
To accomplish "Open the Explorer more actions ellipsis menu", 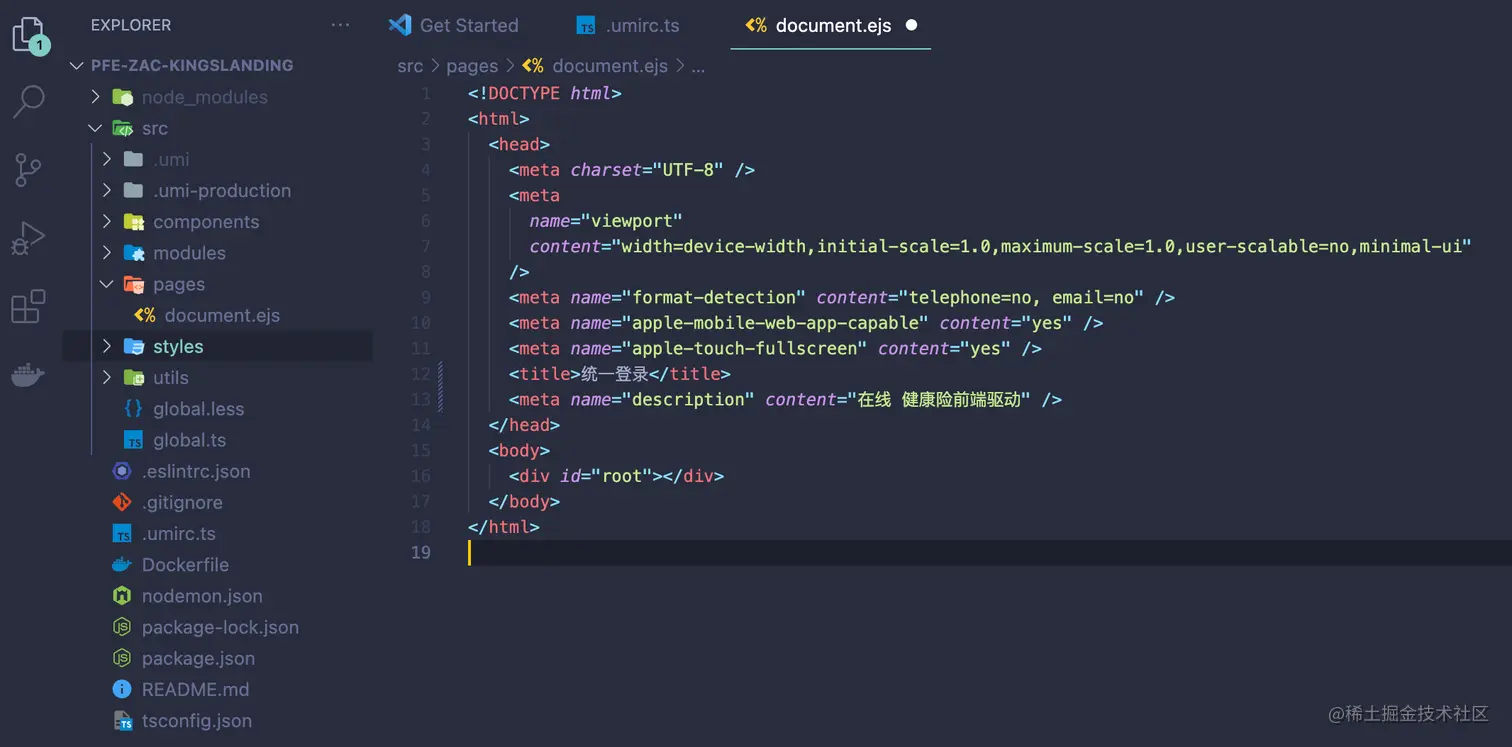I will click(340, 25).
